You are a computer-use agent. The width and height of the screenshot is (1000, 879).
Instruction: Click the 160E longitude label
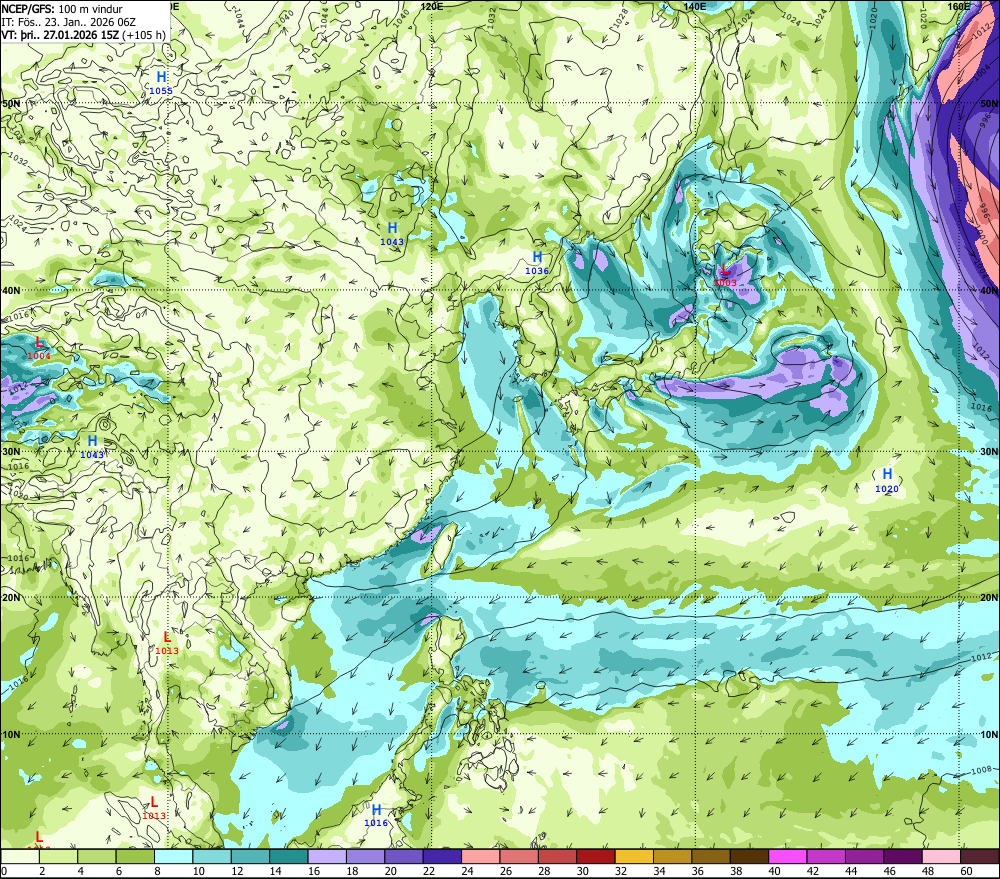click(x=958, y=6)
